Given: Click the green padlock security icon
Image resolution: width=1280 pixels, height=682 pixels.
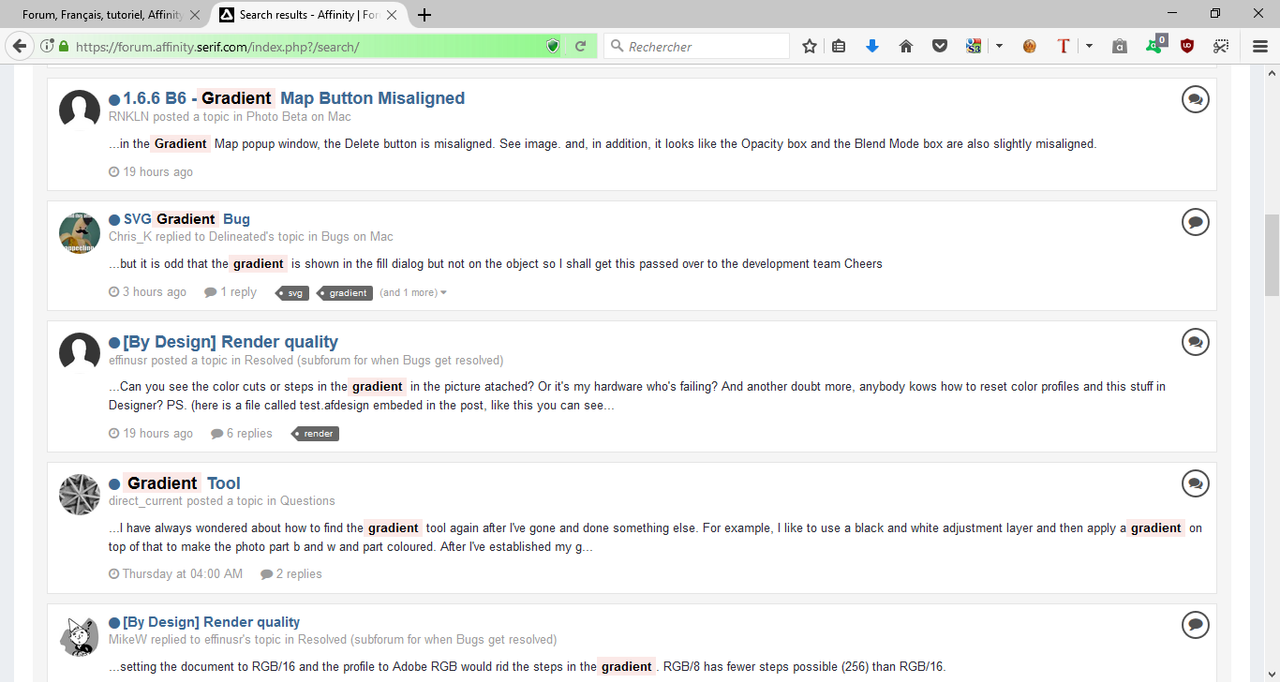Looking at the screenshot, I should tap(64, 46).
